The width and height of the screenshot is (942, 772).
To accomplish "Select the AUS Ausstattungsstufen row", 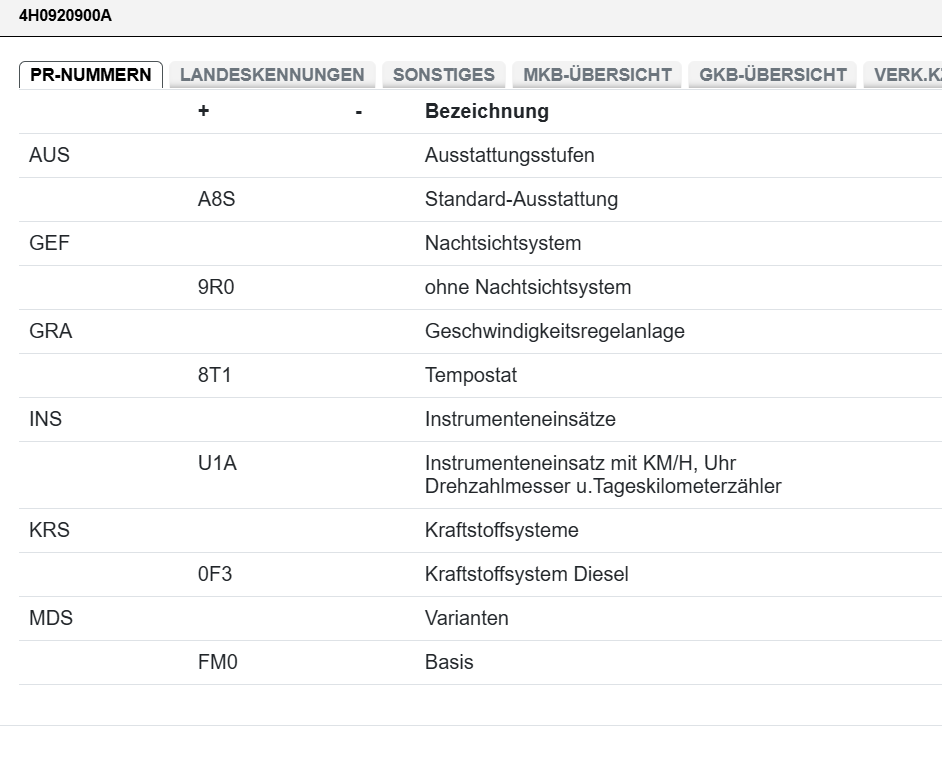I will (49, 155).
